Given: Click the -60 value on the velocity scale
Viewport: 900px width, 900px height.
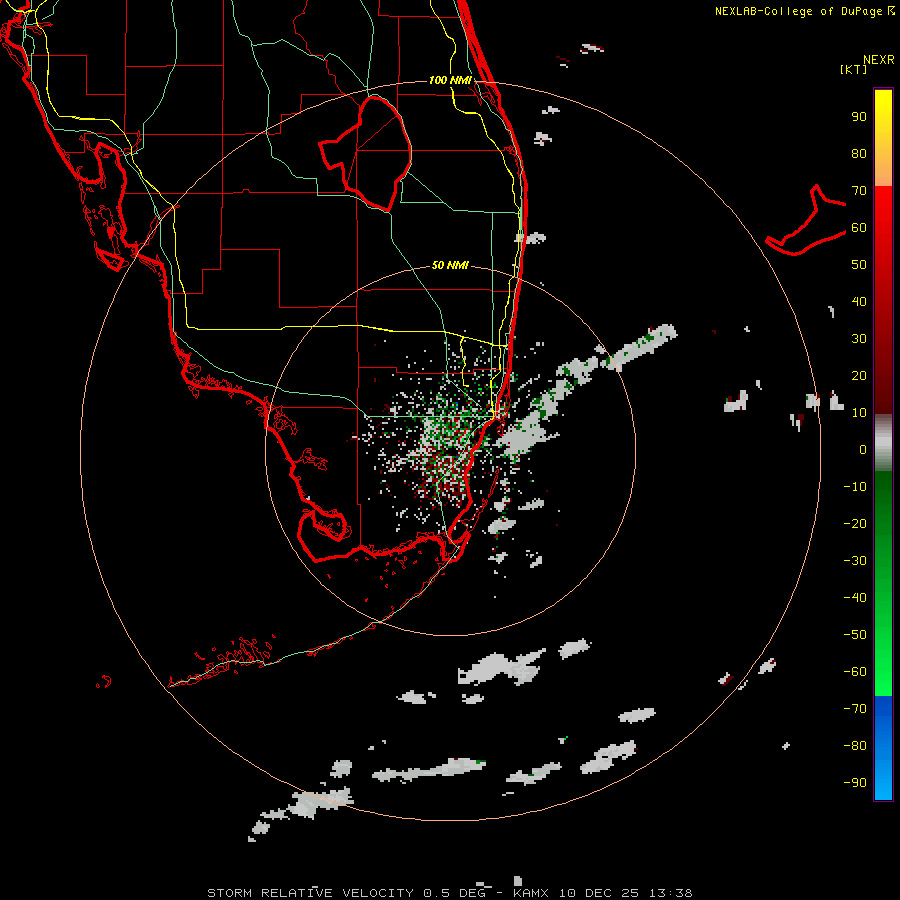Looking at the screenshot, I should coord(855,672).
